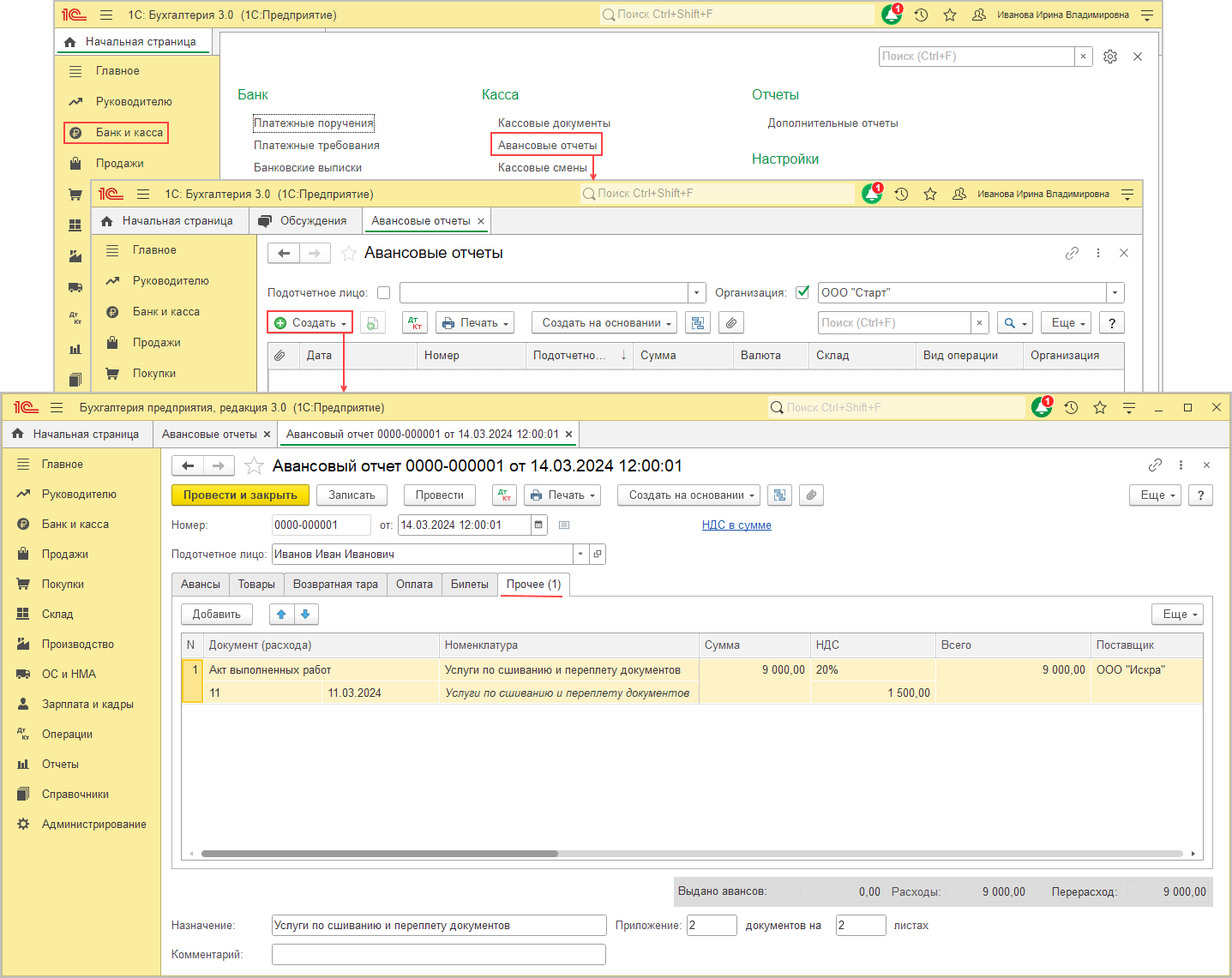Move the row up with the blue up arrow
The image size is (1232, 978).
pyautogui.click(x=281, y=614)
